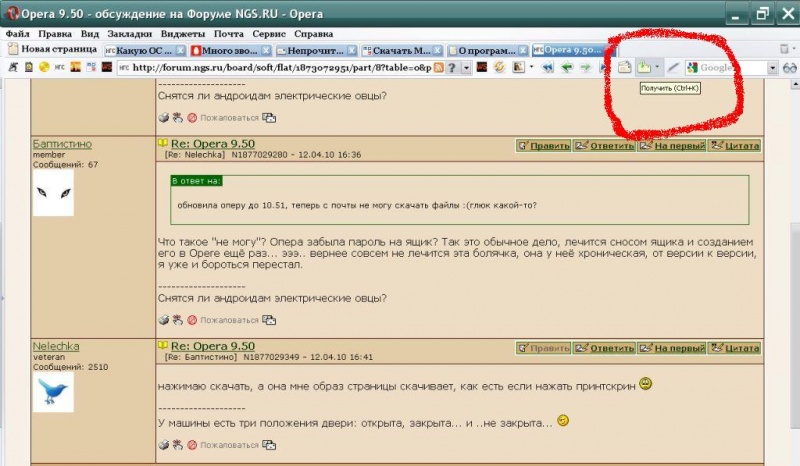
Task: Click the Nelechka blue bird avatar
Action: pos(53,391)
